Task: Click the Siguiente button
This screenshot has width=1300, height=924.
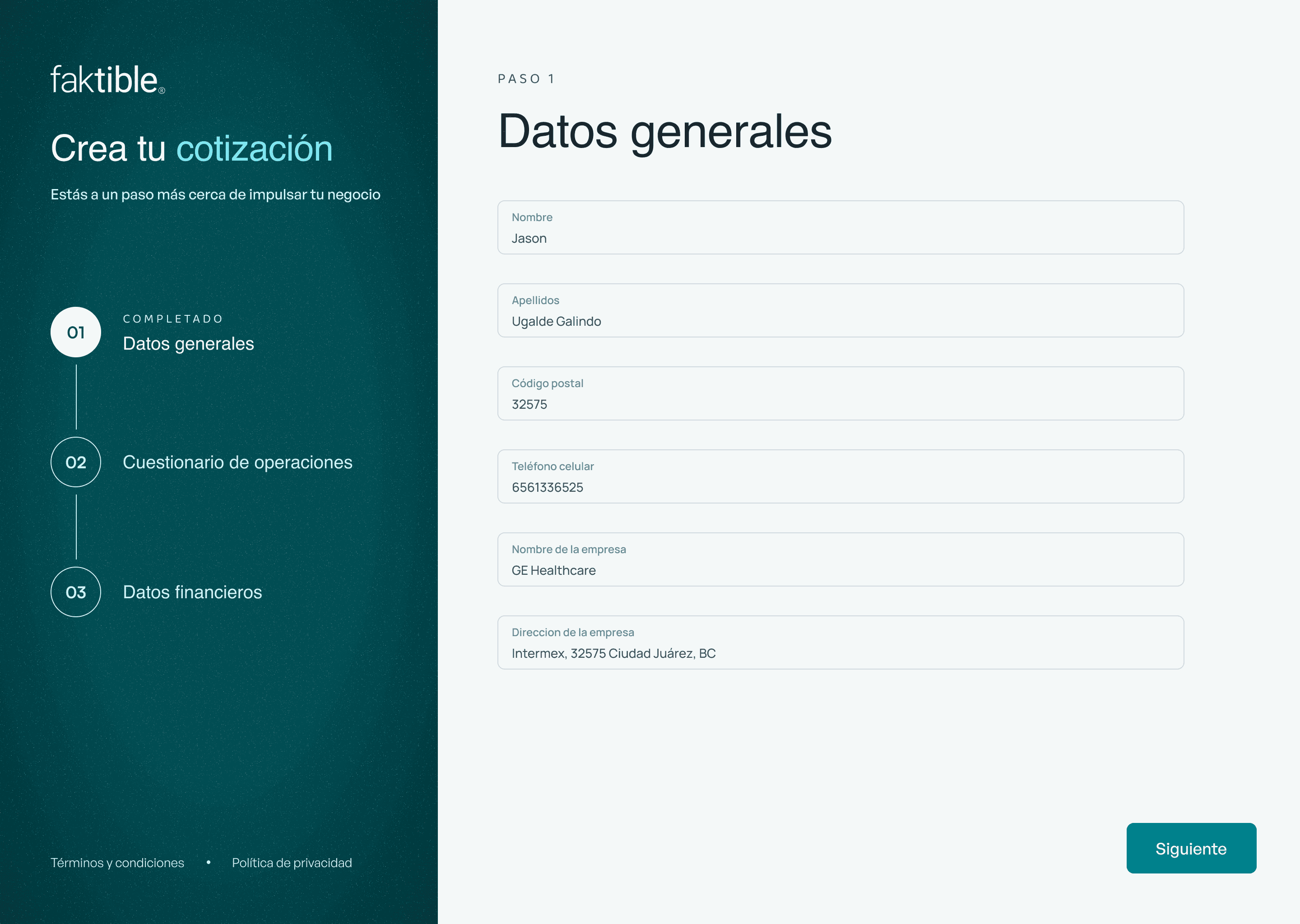Action: click(1191, 848)
